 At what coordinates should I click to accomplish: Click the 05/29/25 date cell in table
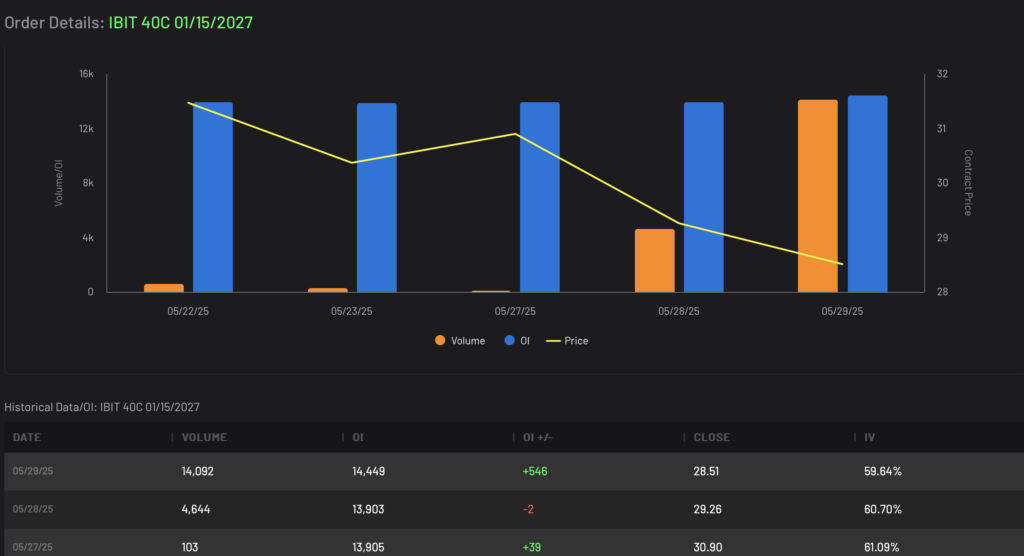point(33,471)
